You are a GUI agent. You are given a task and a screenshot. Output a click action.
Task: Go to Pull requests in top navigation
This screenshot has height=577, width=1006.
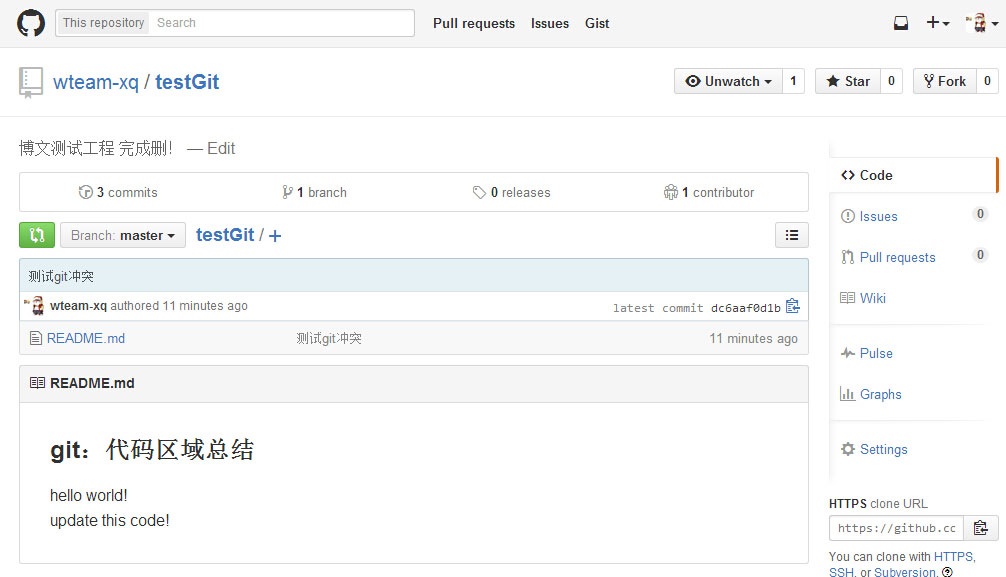[474, 23]
